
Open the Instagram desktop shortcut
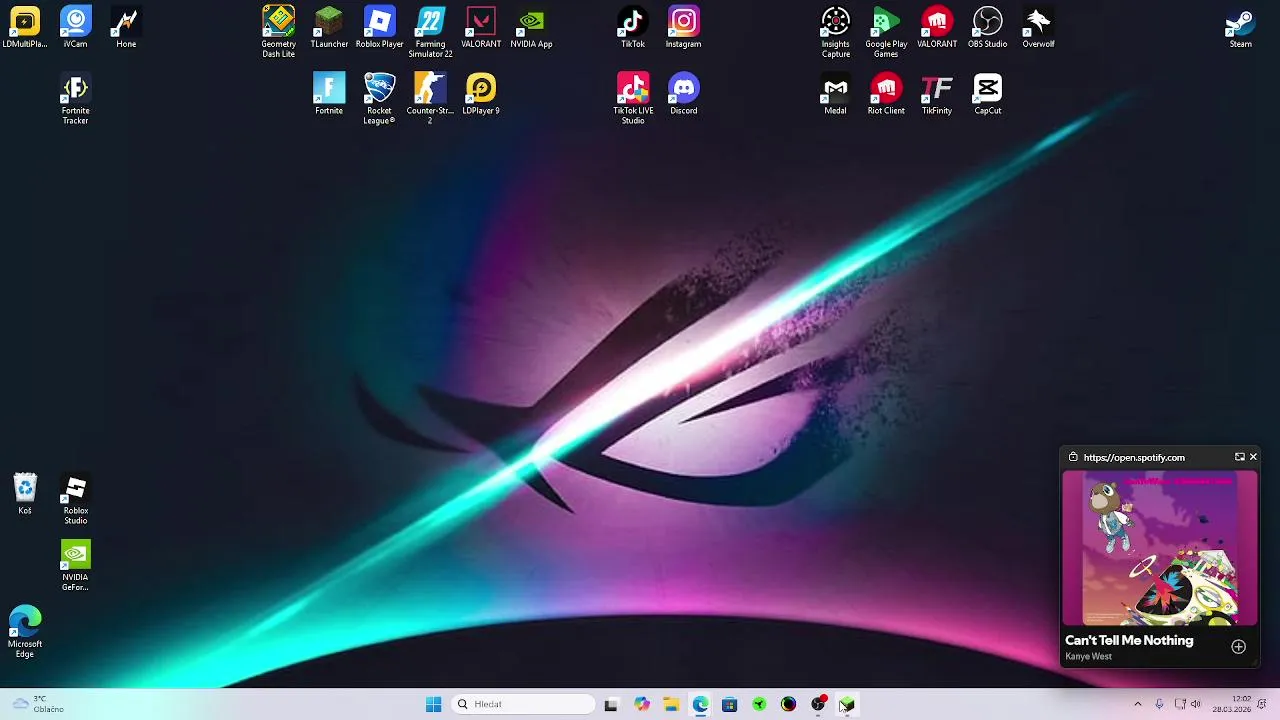(x=684, y=27)
